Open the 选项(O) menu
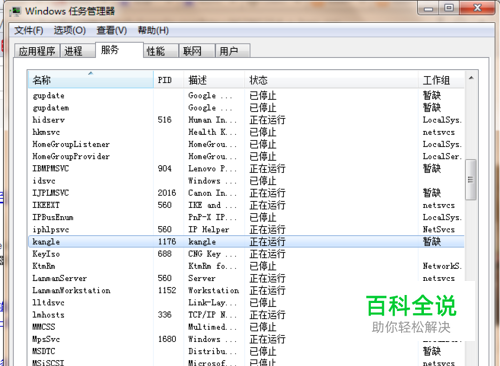 pyautogui.click(x=70, y=31)
